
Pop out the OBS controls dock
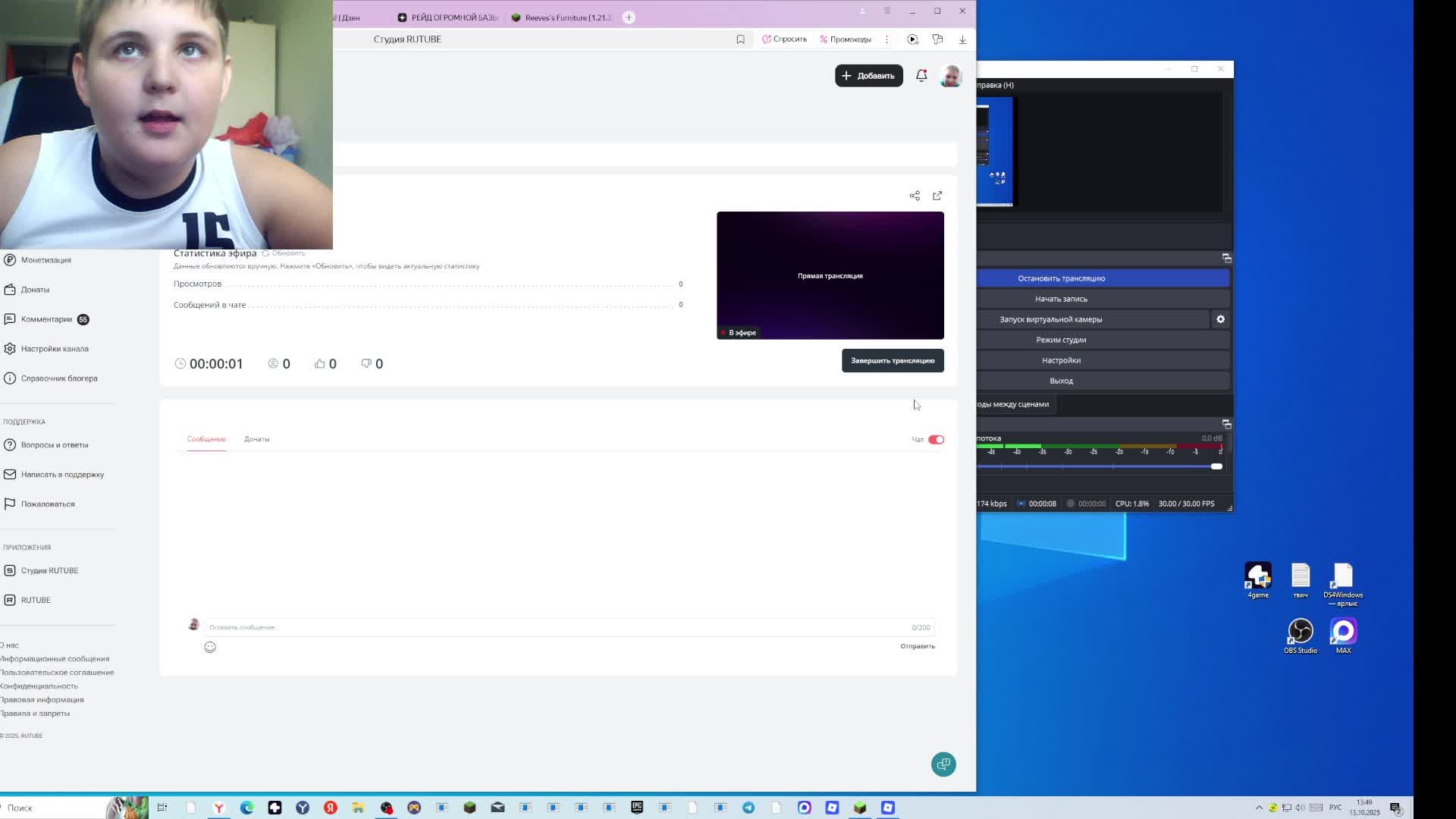[1226, 259]
